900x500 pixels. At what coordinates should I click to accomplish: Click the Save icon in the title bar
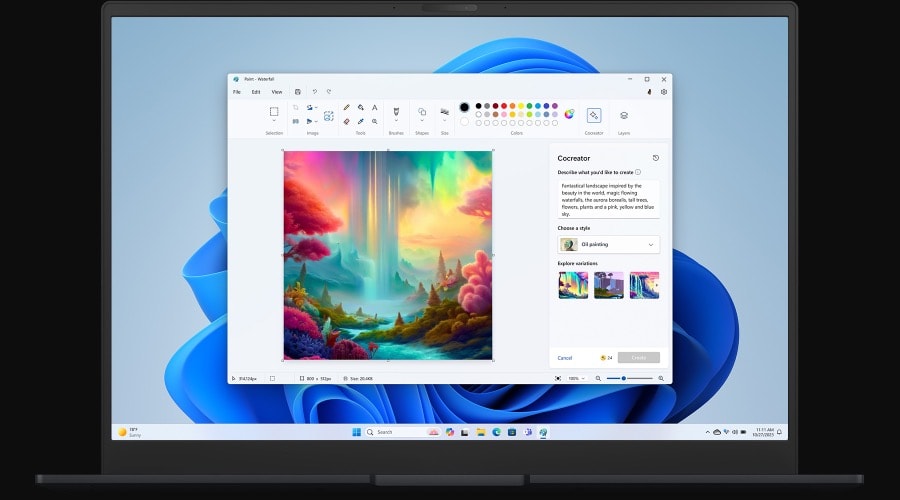[297, 92]
